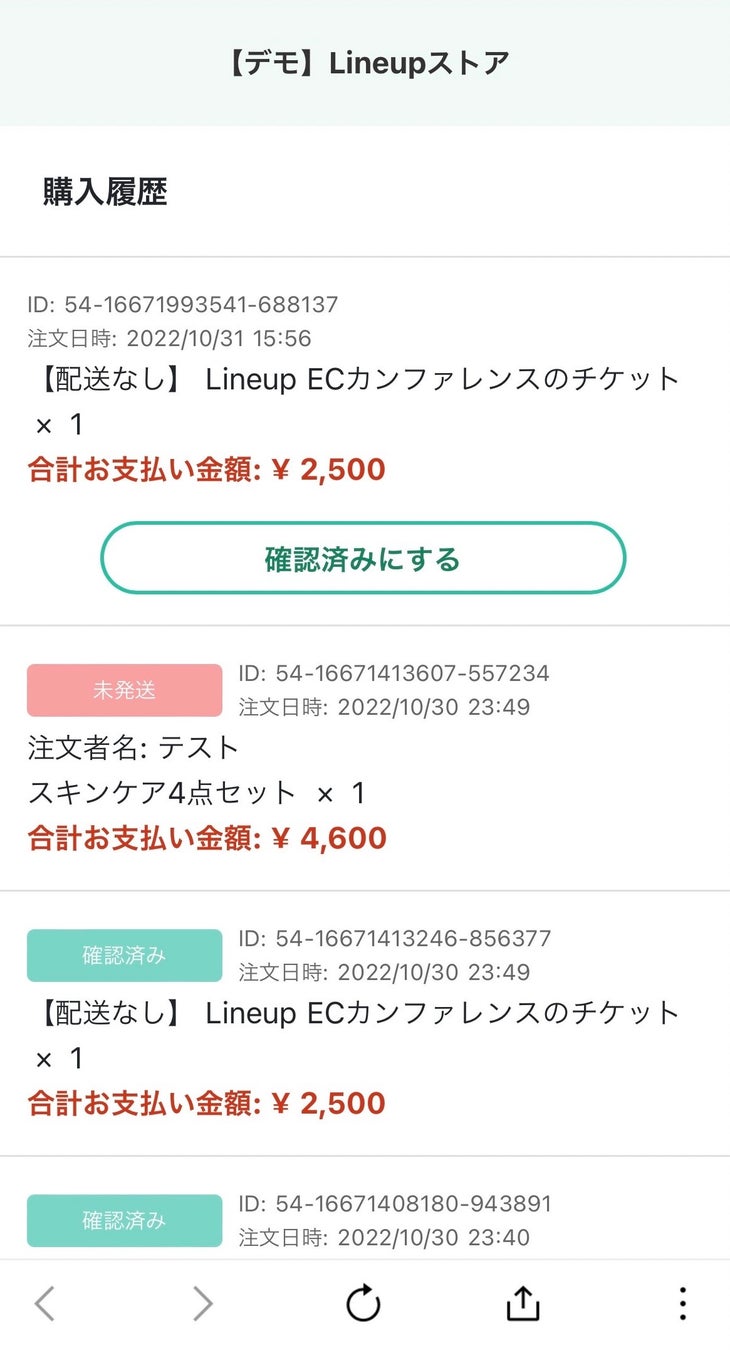Open order ID 54-16671413246-856377

pyautogui.click(x=394, y=938)
